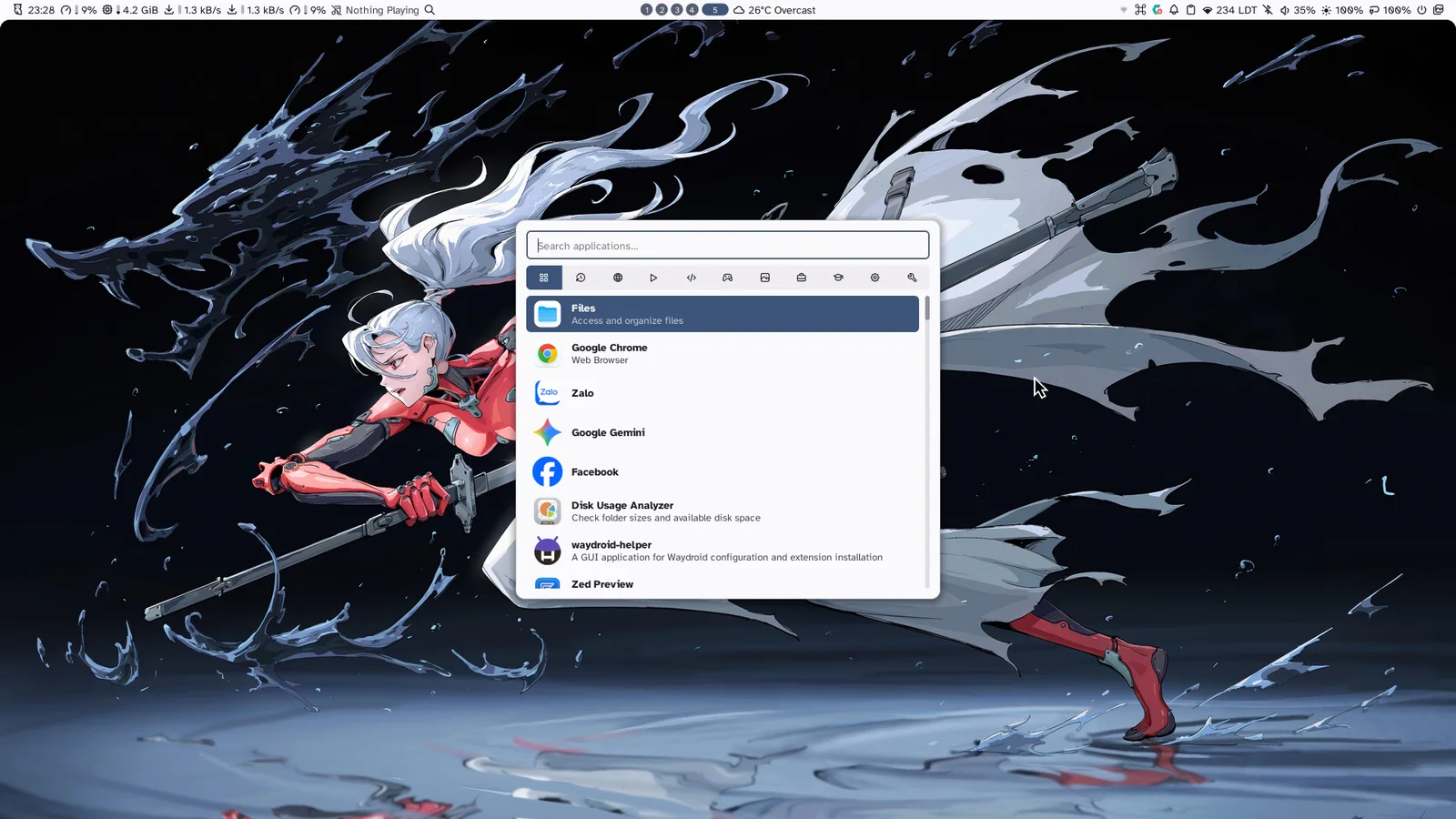This screenshot has width=1456, height=819.
Task: Click the keyboard command symbol icon
Action: (x=1140, y=10)
